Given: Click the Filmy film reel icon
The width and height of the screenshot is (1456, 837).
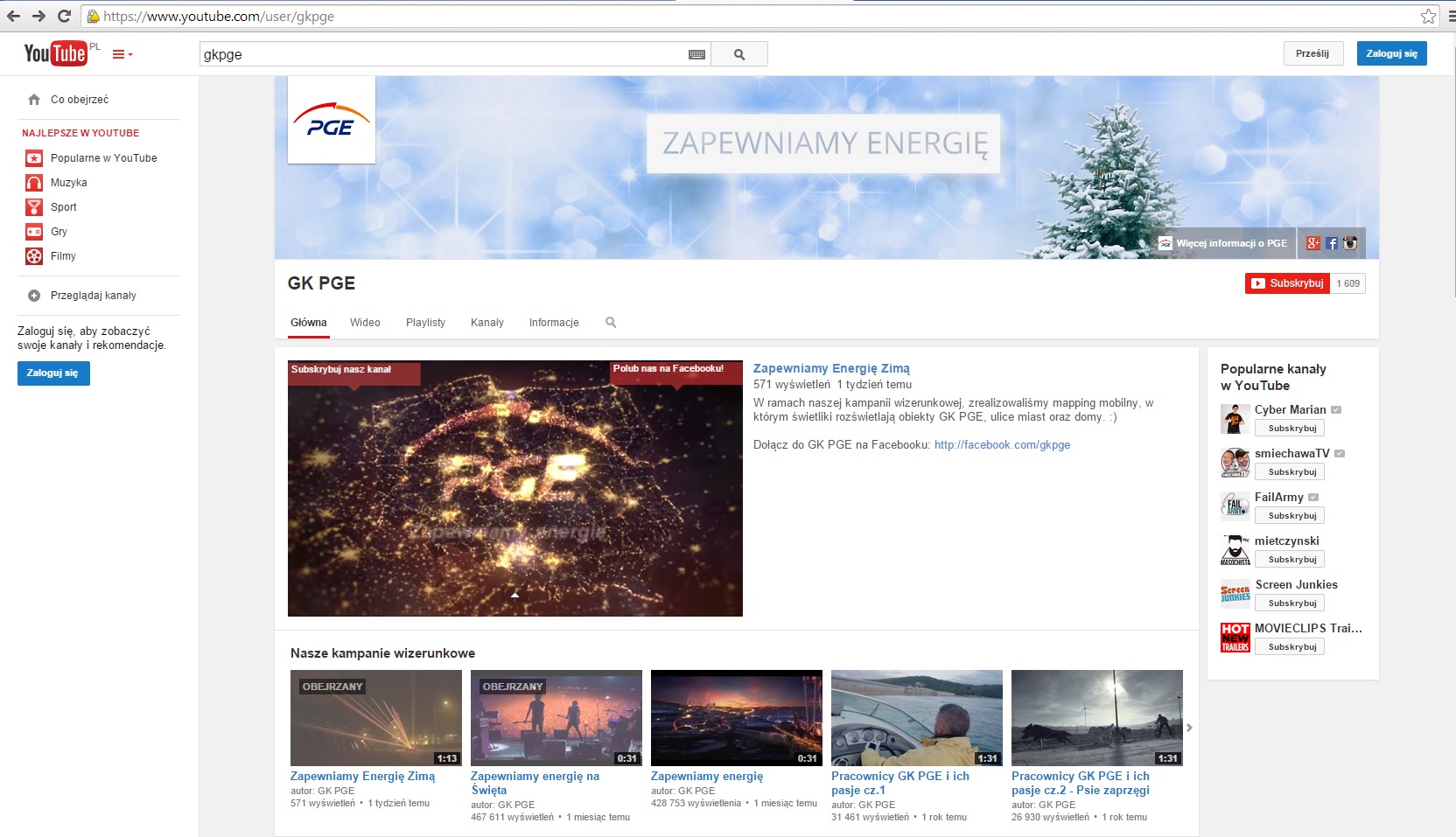Looking at the screenshot, I should [34, 256].
